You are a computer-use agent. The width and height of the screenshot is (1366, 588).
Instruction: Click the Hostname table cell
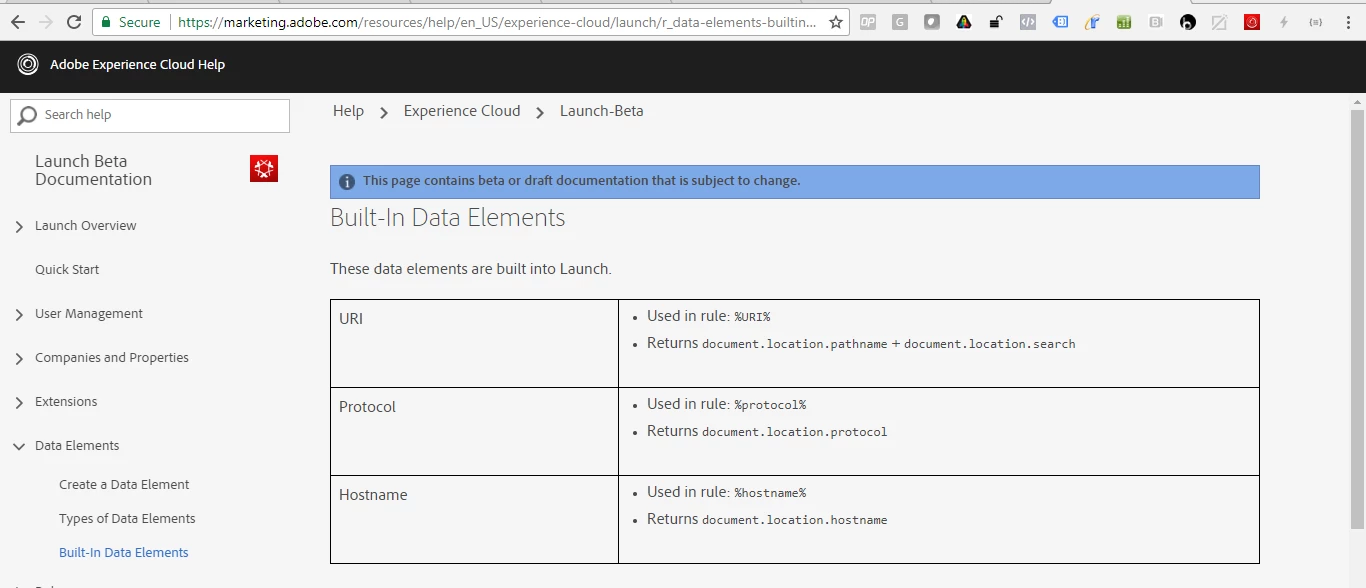(474, 519)
